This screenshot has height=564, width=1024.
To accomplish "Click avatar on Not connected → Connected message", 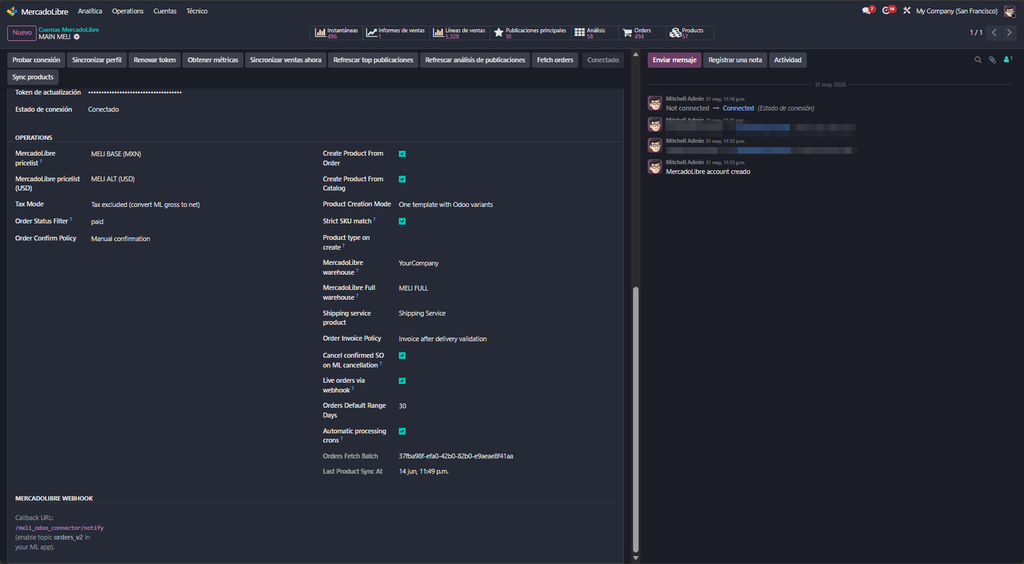I will coord(654,104).
